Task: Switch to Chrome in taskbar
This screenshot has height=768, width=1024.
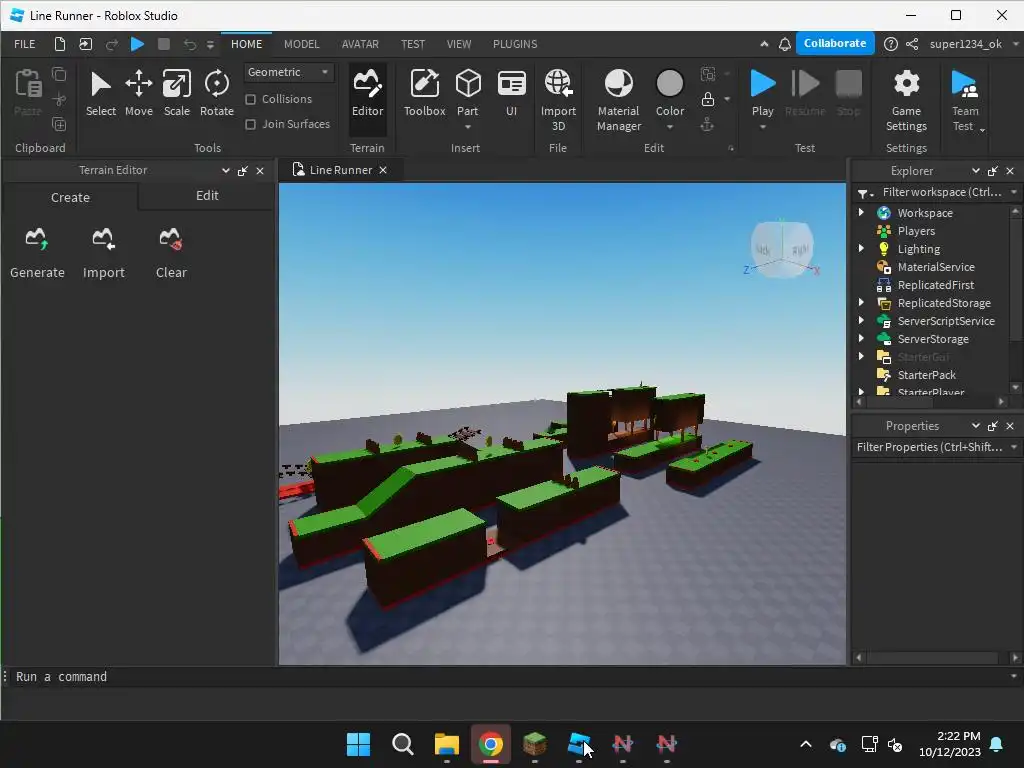Action: point(490,744)
